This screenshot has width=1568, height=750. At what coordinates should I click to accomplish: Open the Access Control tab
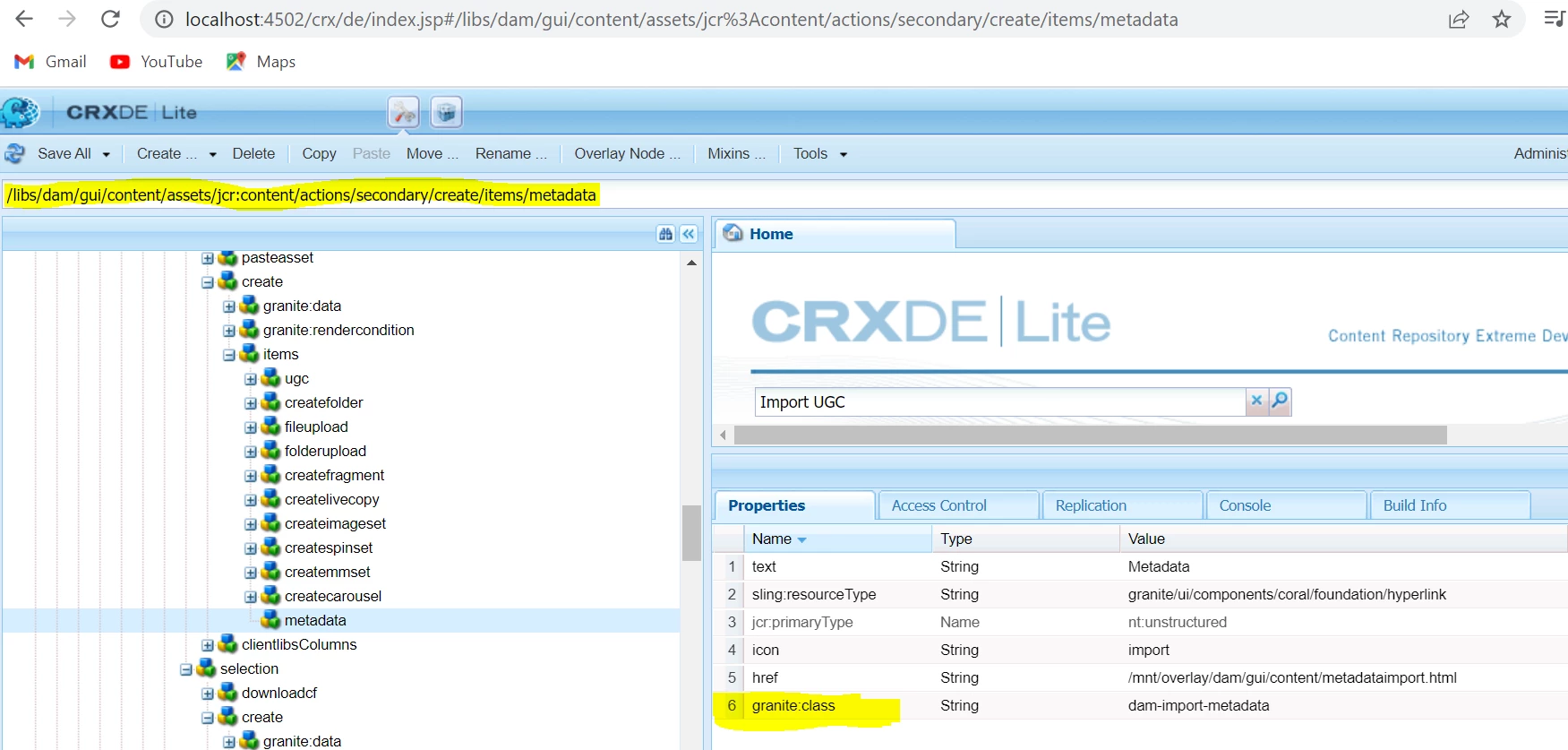click(x=959, y=505)
